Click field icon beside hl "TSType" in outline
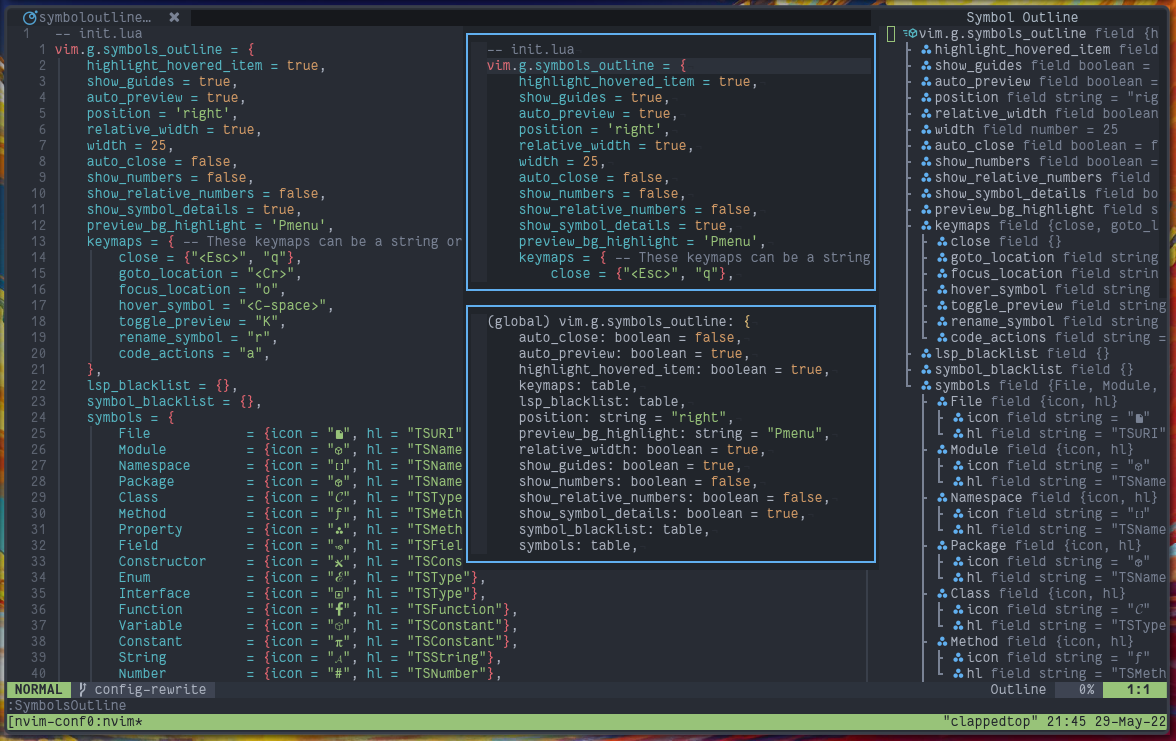 [x=958, y=626]
